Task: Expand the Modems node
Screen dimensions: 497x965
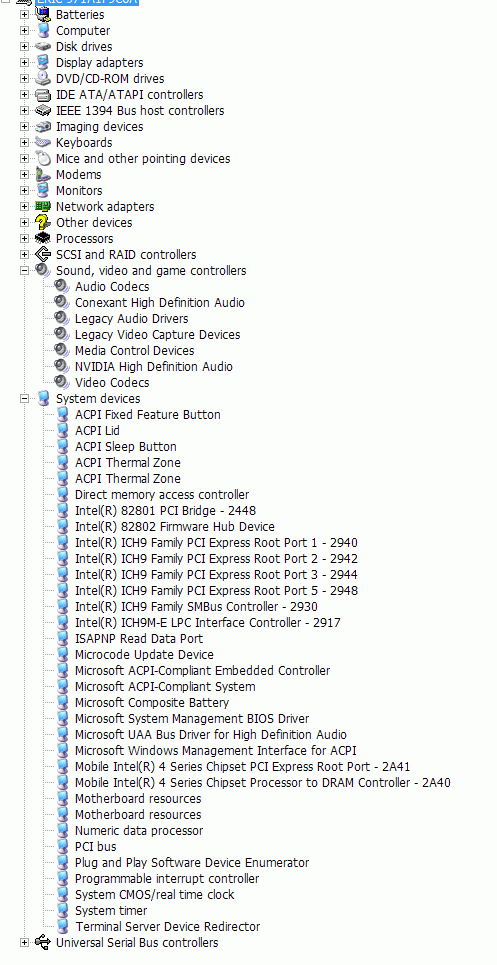Action: point(24,174)
